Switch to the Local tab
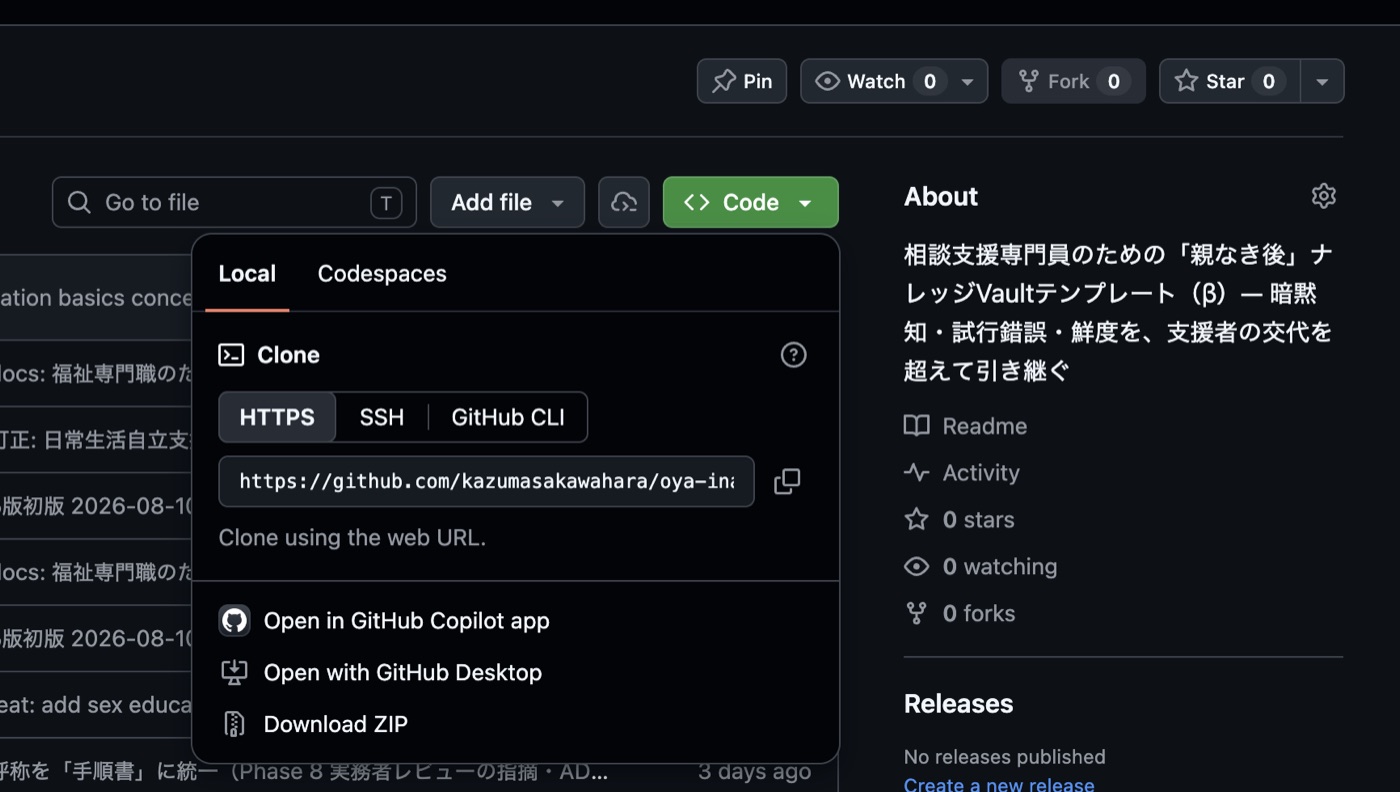1400x792 pixels. click(x=247, y=274)
